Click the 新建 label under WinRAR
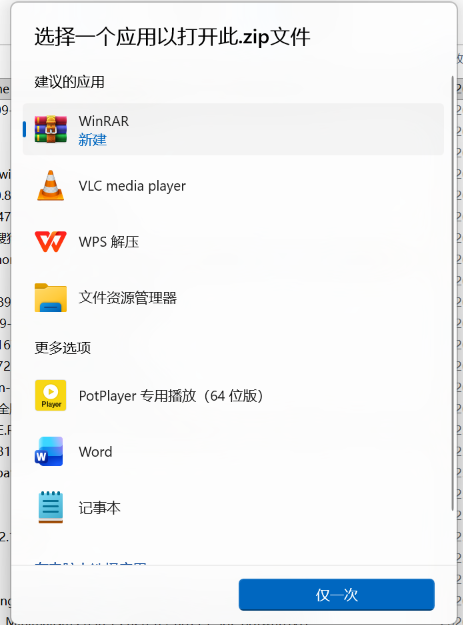The width and height of the screenshot is (463, 625). click(92, 140)
